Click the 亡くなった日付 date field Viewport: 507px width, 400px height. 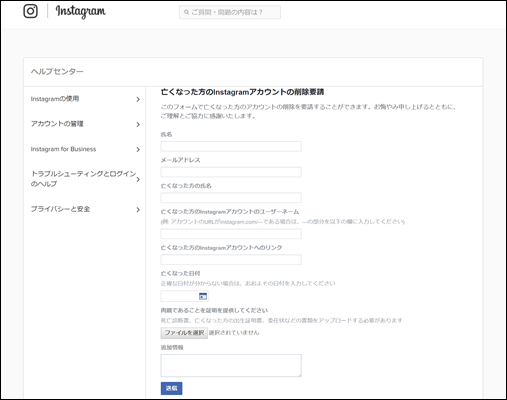[x=185, y=296]
